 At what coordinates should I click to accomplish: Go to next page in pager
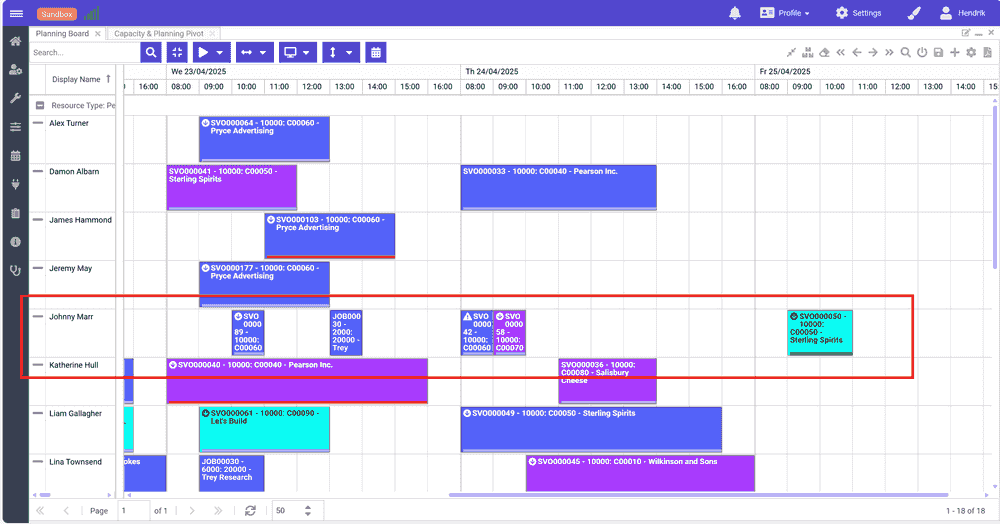[191, 511]
